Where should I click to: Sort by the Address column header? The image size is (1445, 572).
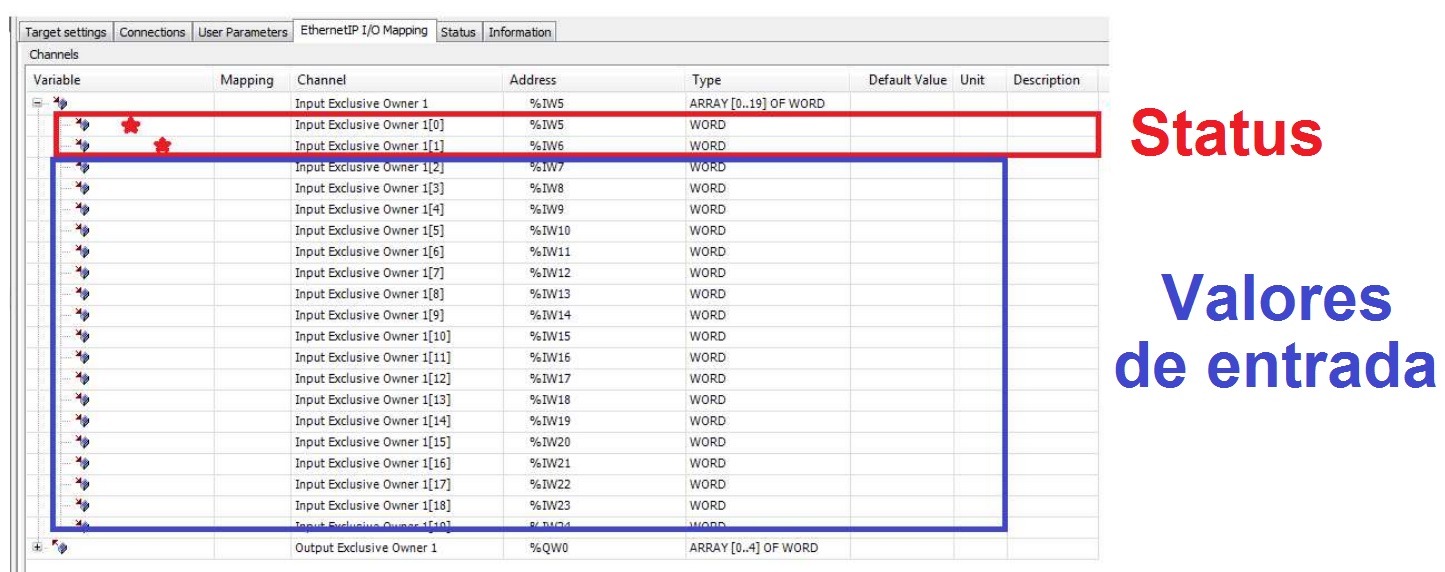coord(594,80)
